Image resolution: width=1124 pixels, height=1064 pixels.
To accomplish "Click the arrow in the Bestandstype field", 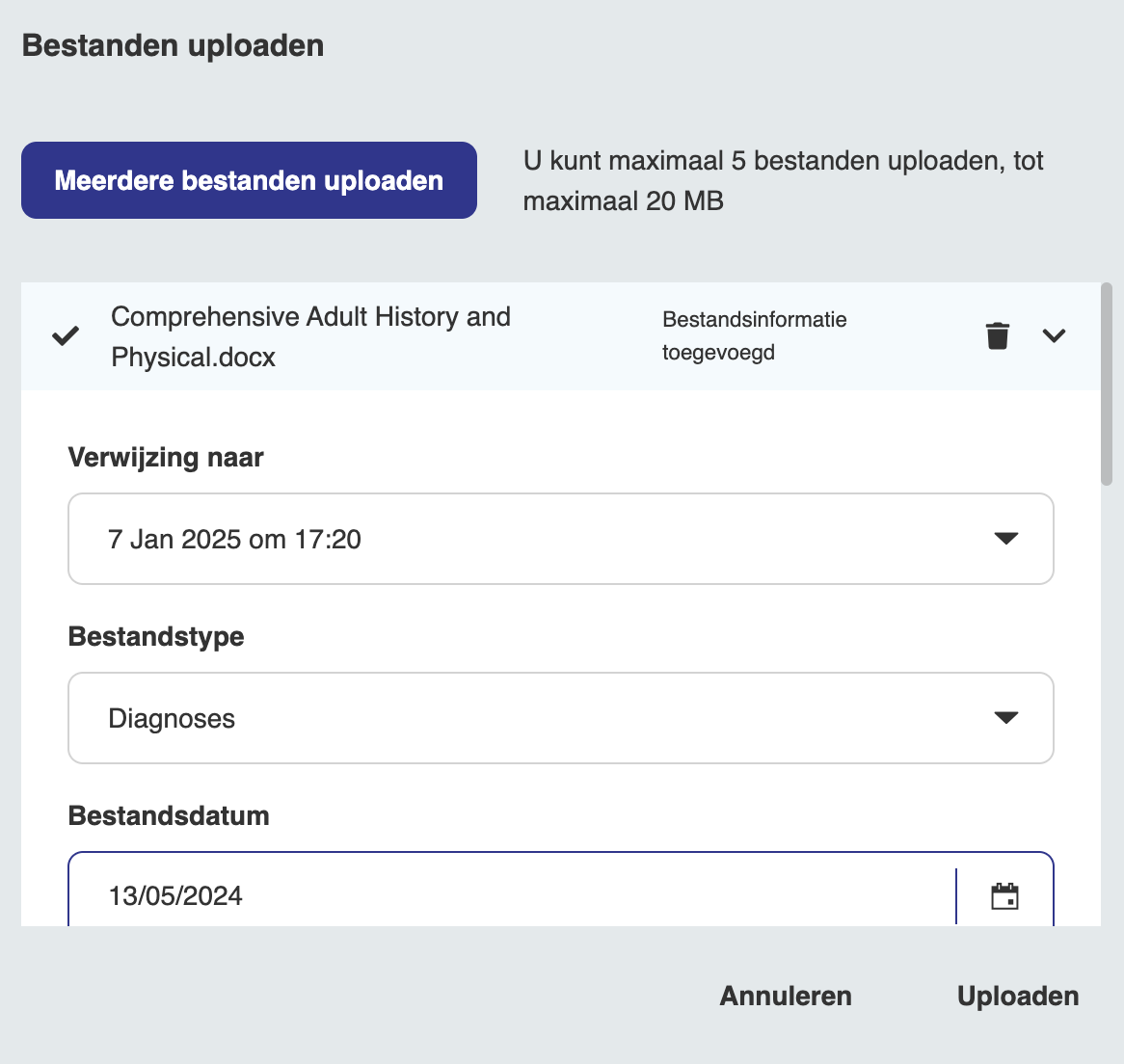I will tap(1005, 718).
